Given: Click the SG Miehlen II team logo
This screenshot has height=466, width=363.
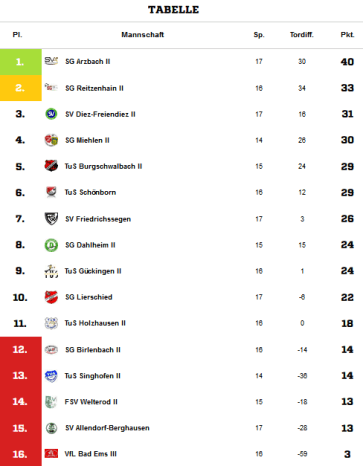Looking at the screenshot, I should [x=51, y=140].
